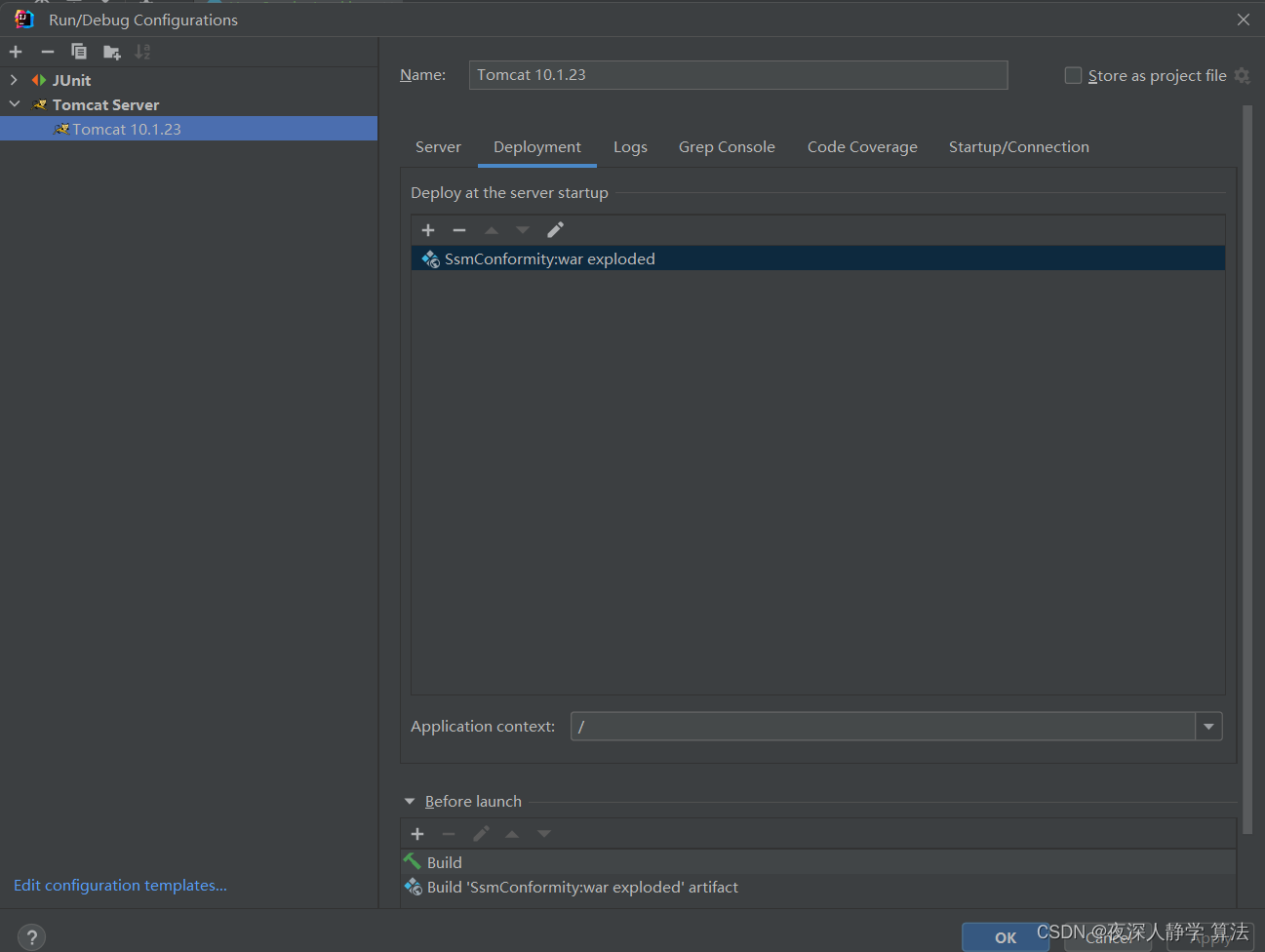Click the Application context field

coord(883,726)
